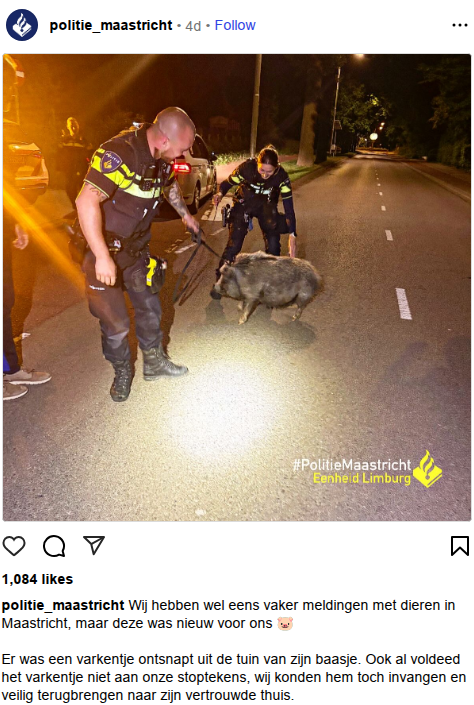Click the politie_maastricht username in the post header

[111, 25]
